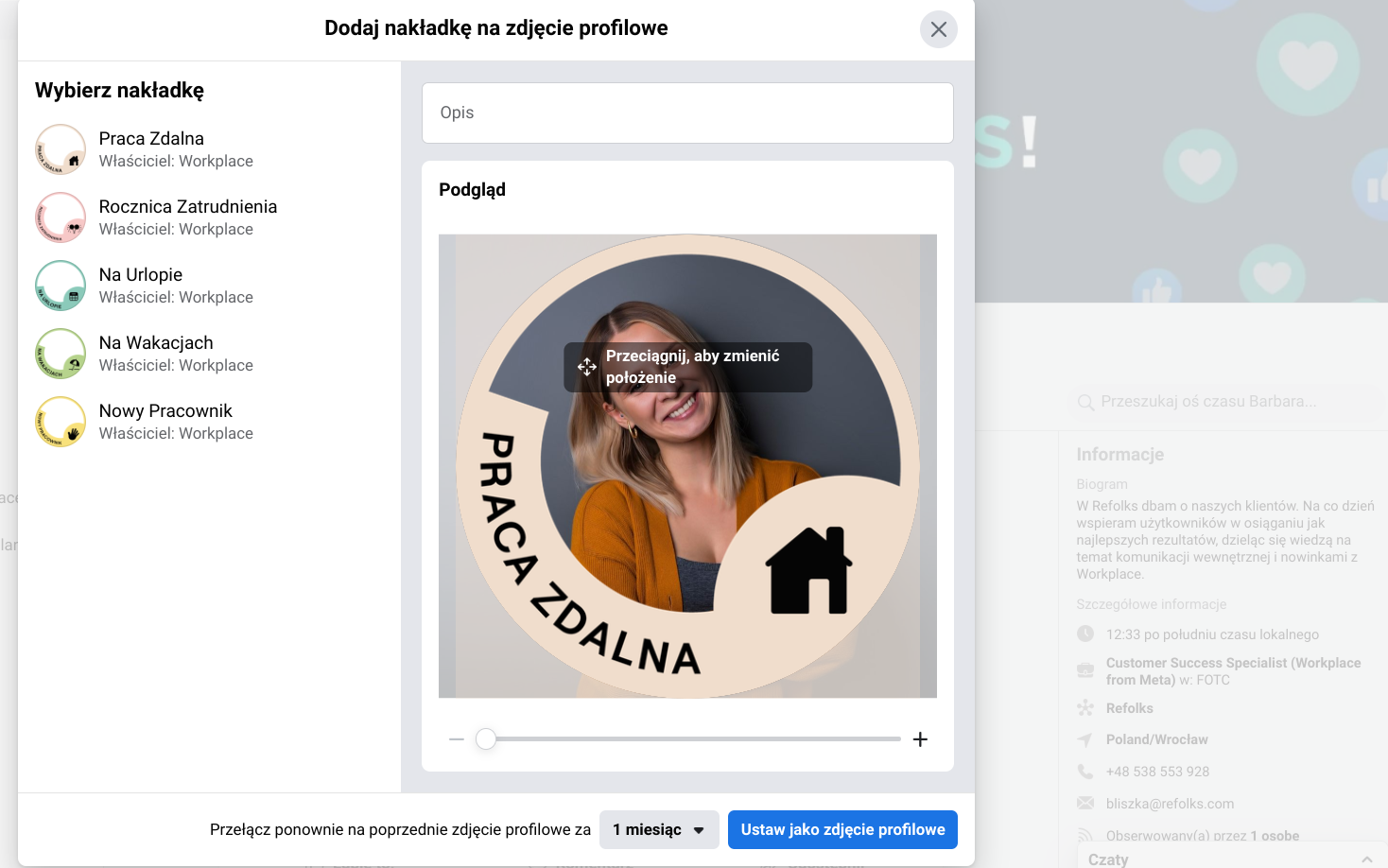The image size is (1388, 868).
Task: Click the zoom slider handle
Action: [486, 738]
